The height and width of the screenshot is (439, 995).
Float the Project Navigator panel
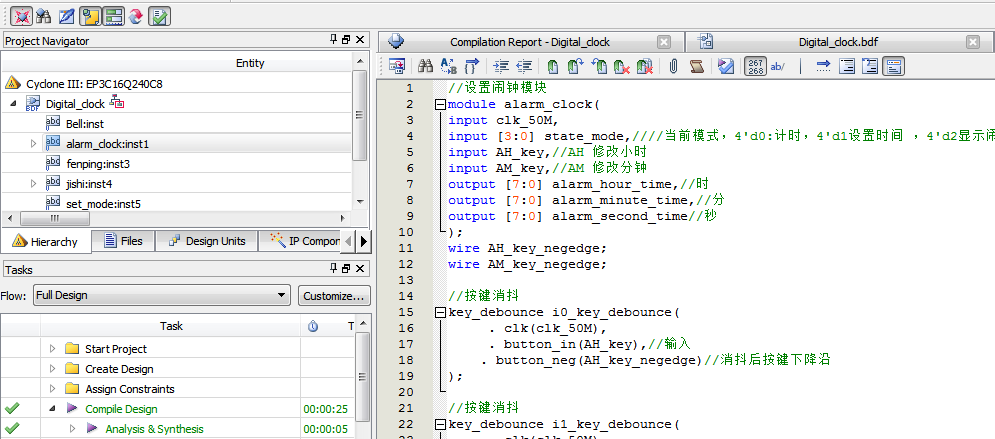tap(346, 40)
